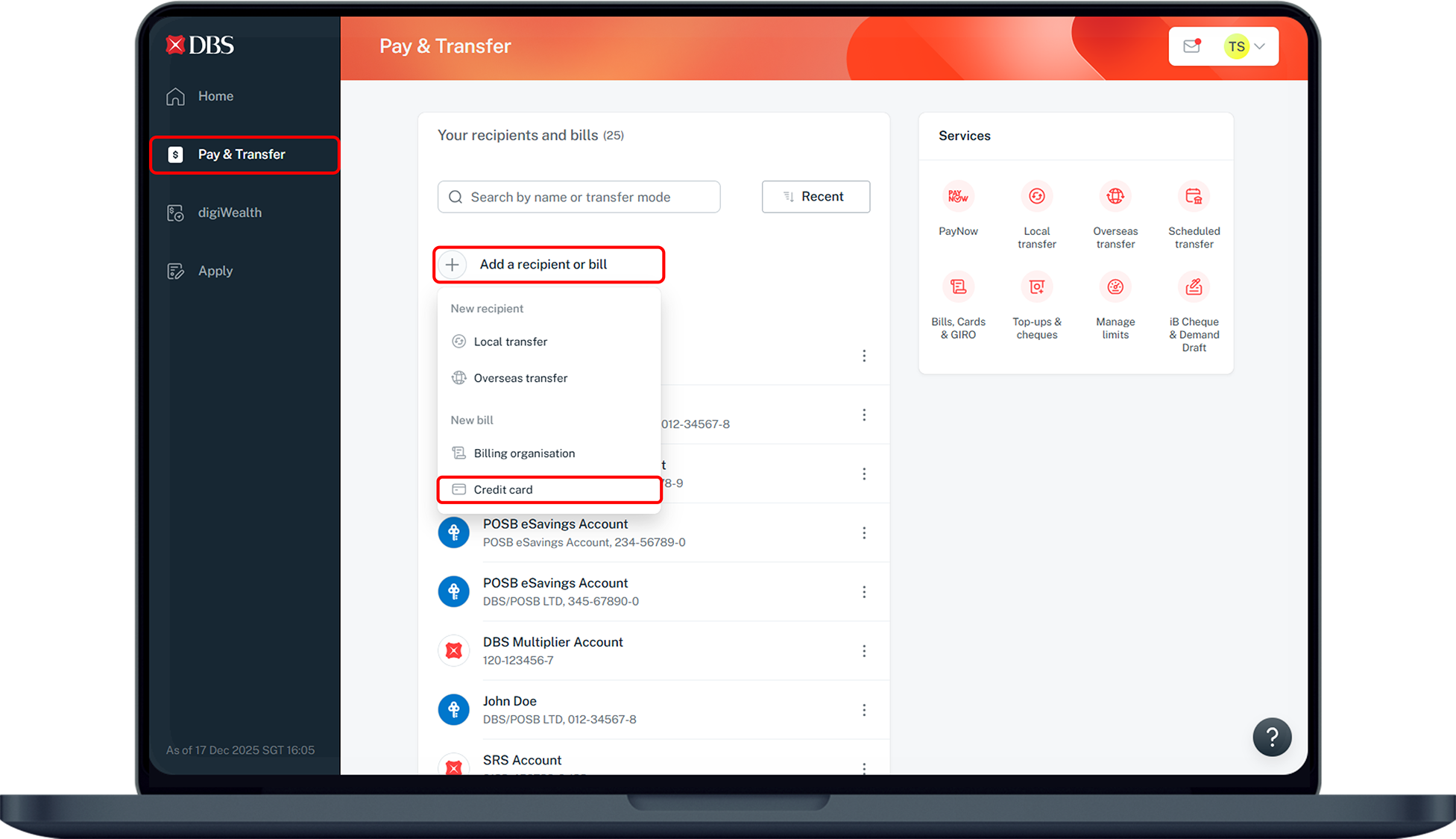Pick Overseas transfer under New recipient
Viewport: 1456px width, 839px height.
[520, 378]
